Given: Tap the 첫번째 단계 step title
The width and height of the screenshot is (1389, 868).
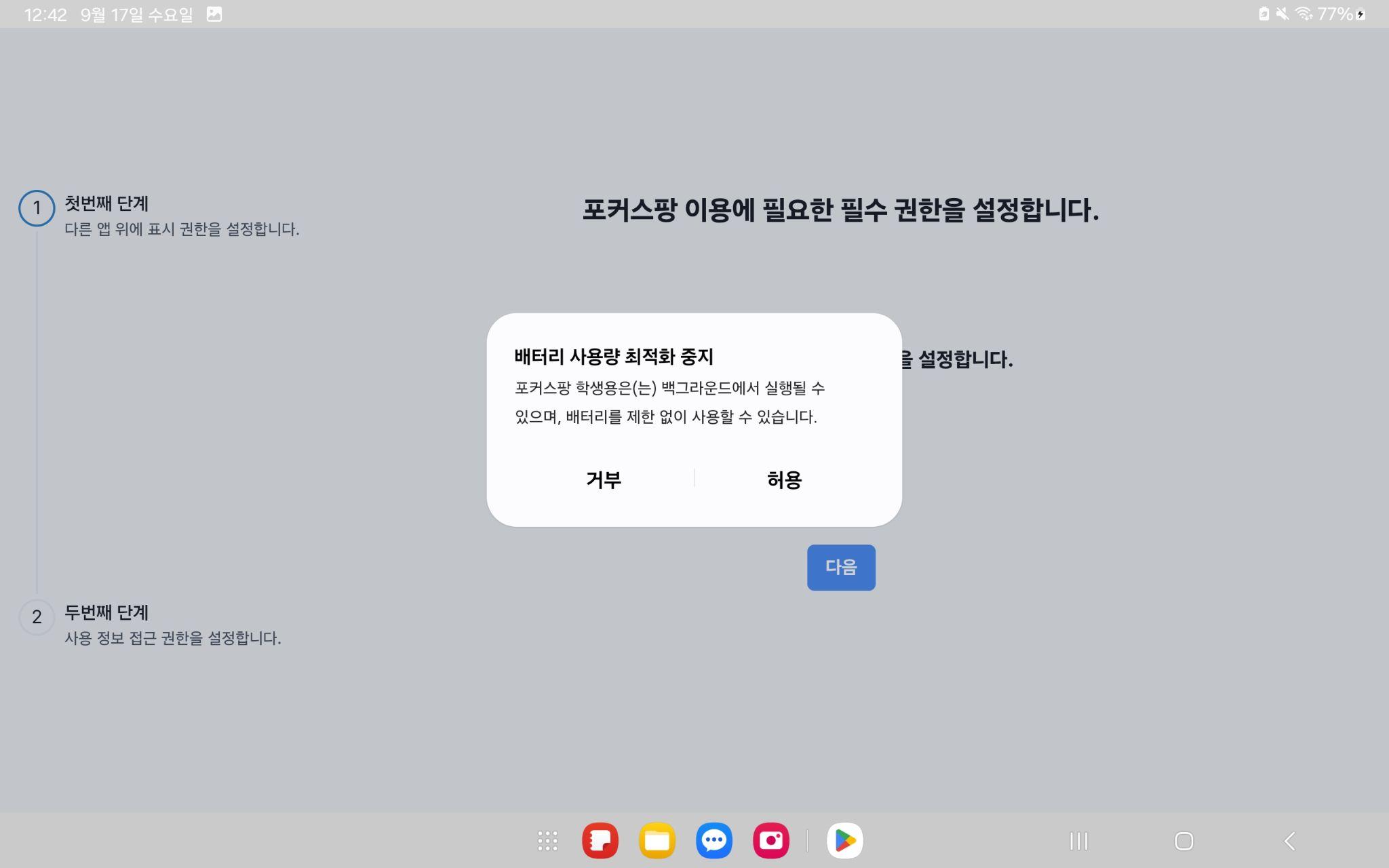Looking at the screenshot, I should tap(106, 203).
